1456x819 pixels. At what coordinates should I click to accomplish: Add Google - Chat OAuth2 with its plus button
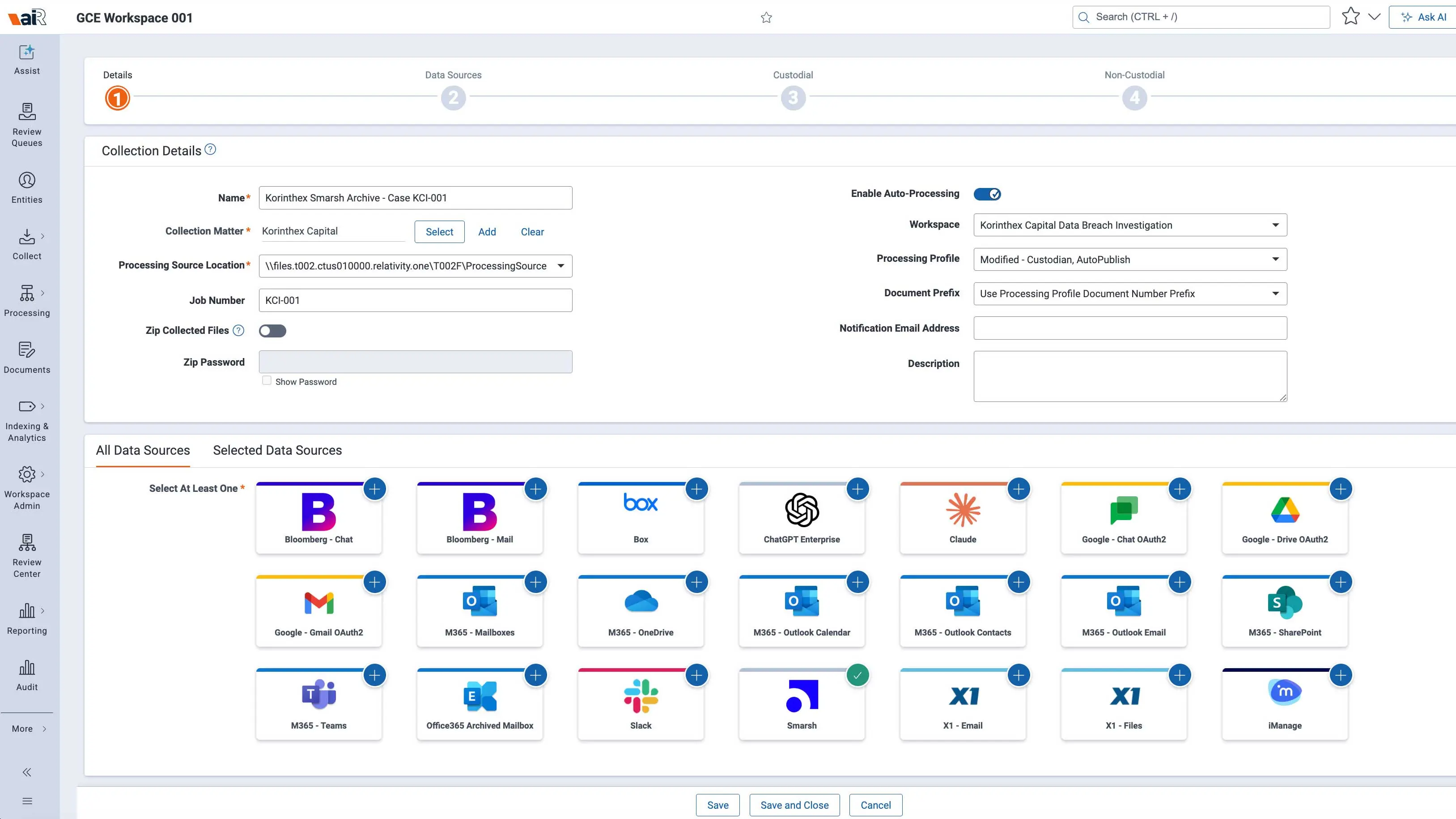pyautogui.click(x=1180, y=489)
